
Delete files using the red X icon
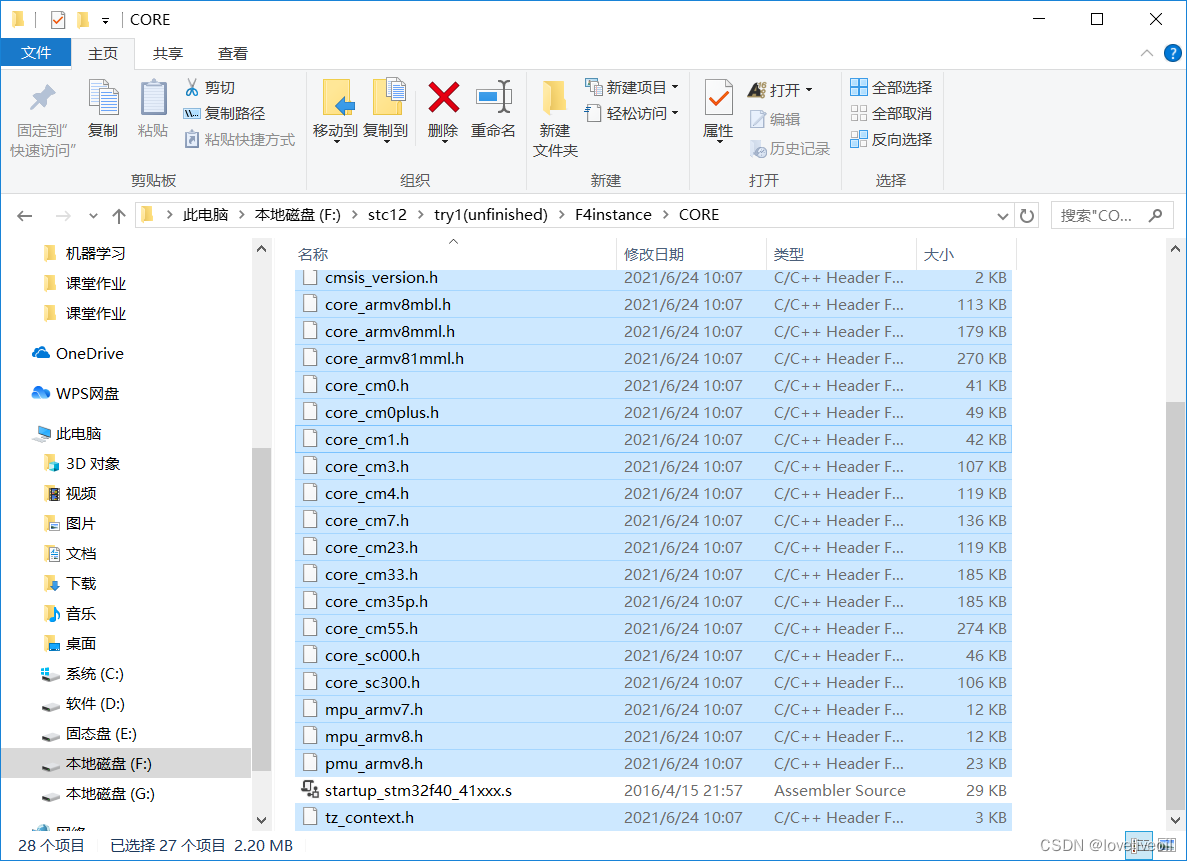pos(444,98)
